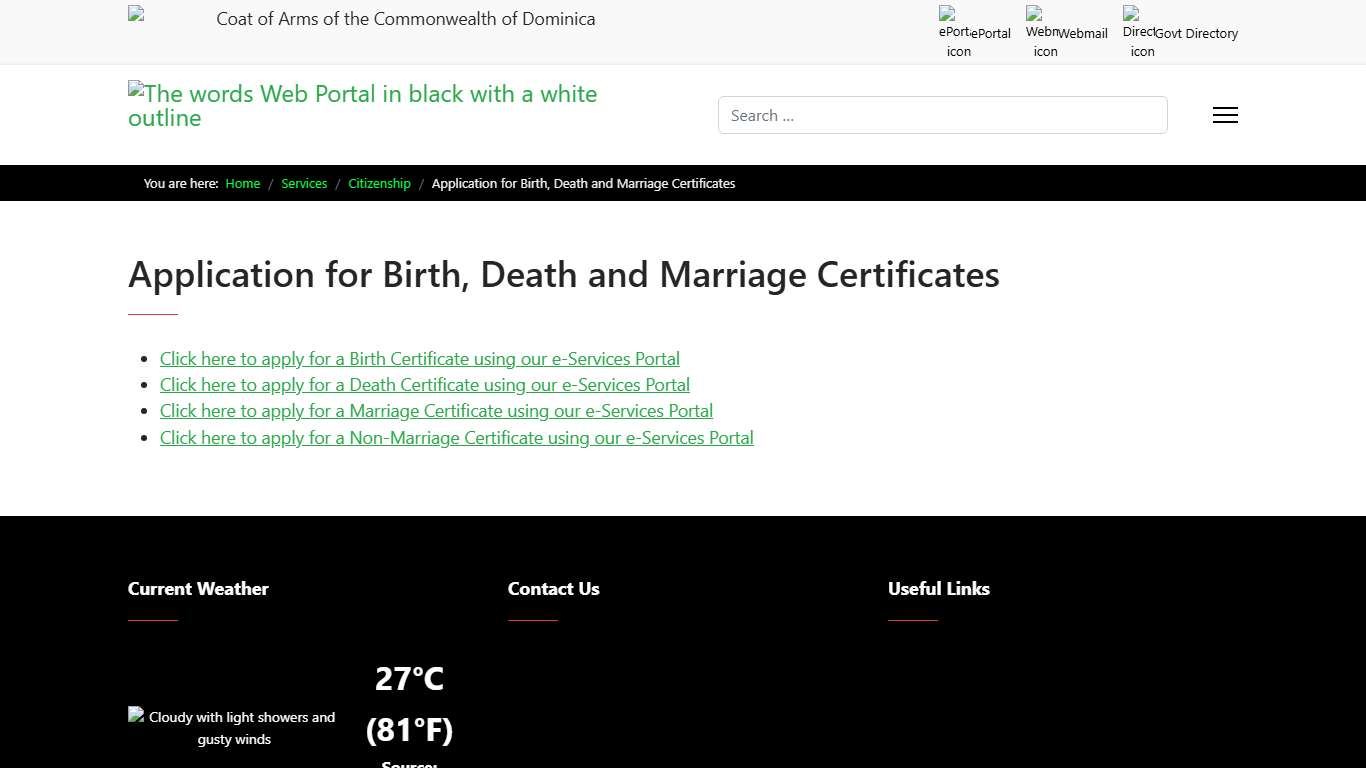Select the Web Portal site logo
Image resolution: width=1366 pixels, height=768 pixels.
362,105
